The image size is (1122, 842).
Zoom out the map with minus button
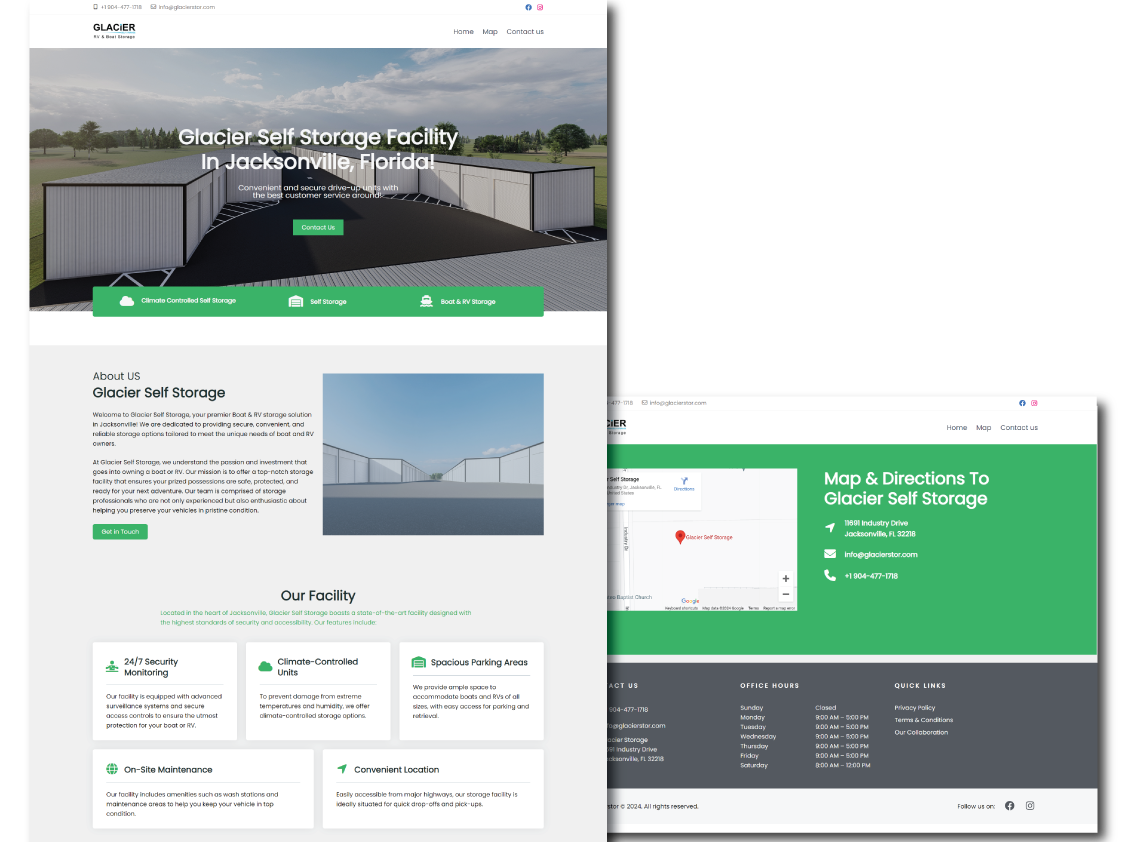(x=786, y=594)
